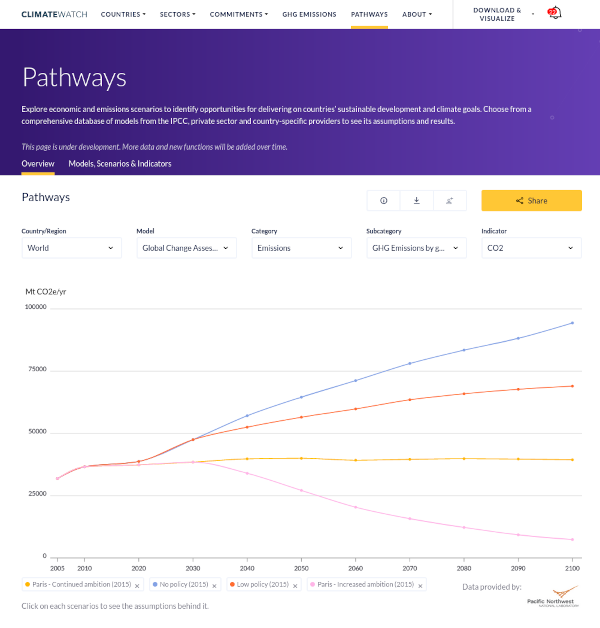Viewport: 600px width, 628px height.
Task: Download the pathways chart data
Action: 417,201
